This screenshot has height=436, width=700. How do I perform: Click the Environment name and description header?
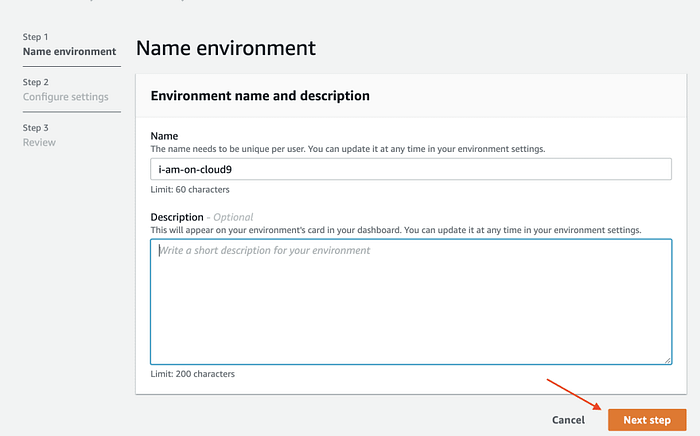point(260,96)
